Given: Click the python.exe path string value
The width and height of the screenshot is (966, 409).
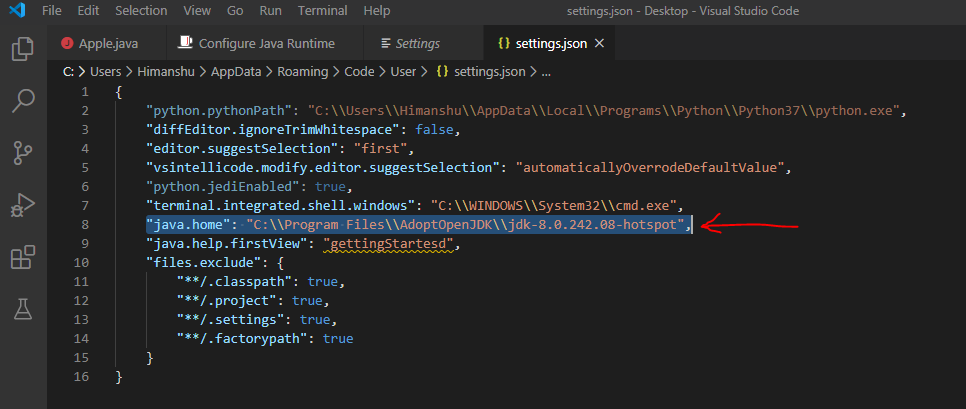Looking at the screenshot, I should (605, 111).
